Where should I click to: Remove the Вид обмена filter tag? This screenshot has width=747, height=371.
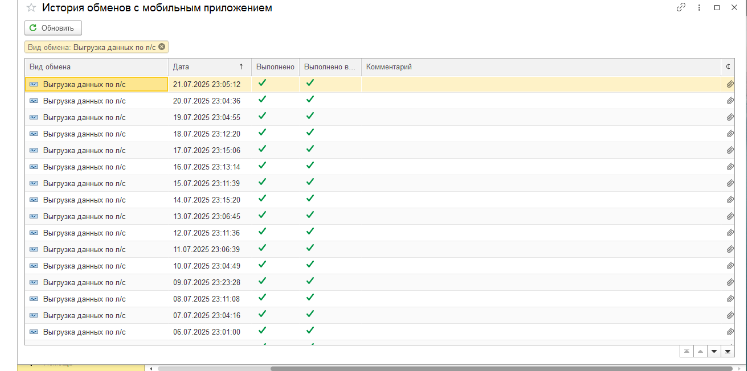pos(162,47)
